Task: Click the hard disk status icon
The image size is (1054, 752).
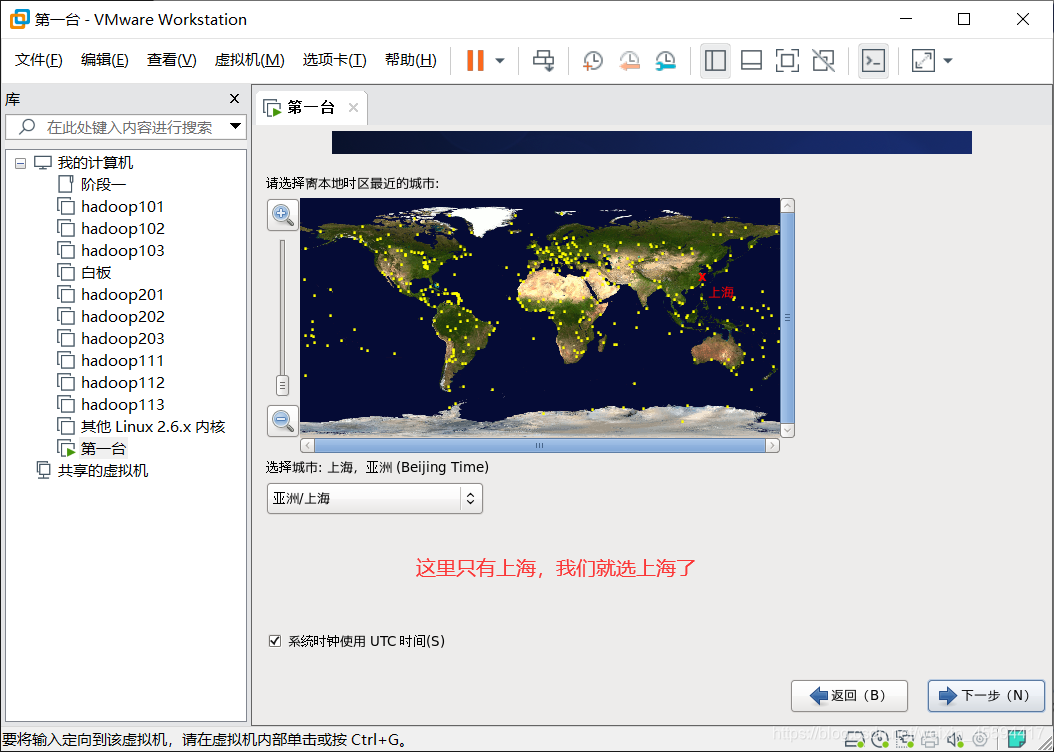Action: point(854,740)
